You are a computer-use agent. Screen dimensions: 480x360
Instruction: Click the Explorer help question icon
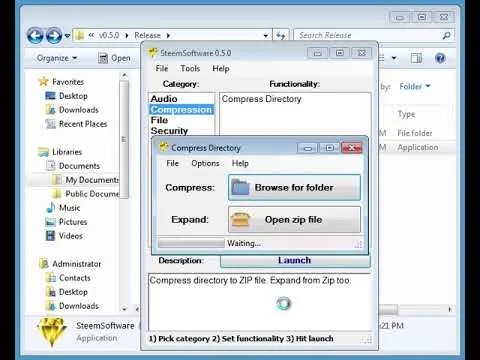440,58
